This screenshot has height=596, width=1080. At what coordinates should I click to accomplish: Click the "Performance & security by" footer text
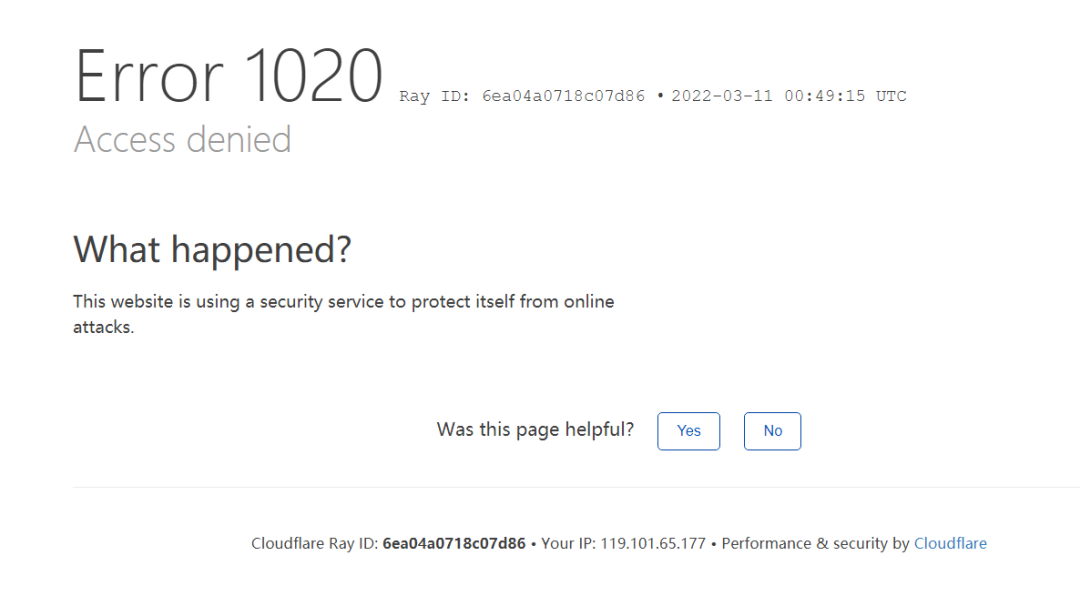[815, 544]
